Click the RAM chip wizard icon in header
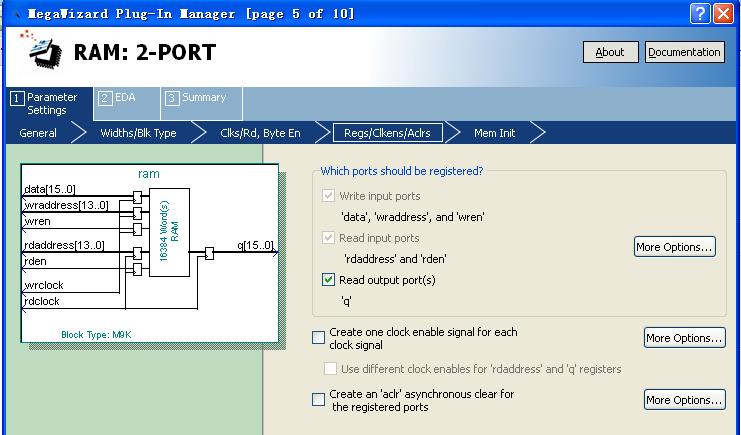 pos(42,50)
